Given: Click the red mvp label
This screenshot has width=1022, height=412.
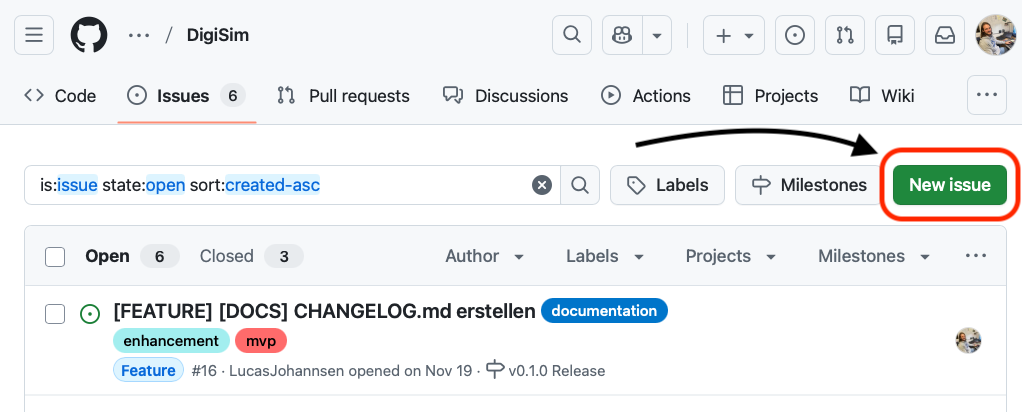Looking at the screenshot, I should (260, 341).
